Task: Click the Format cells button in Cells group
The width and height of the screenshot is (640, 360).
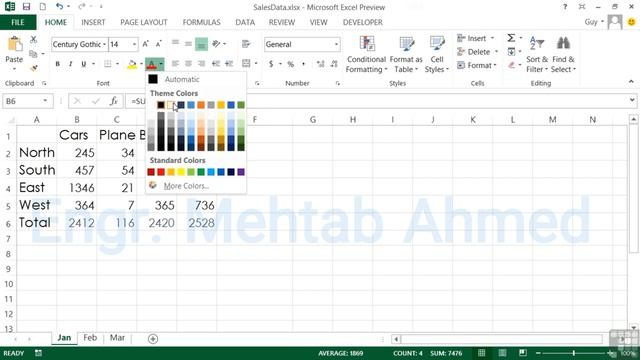Action: click(477, 65)
